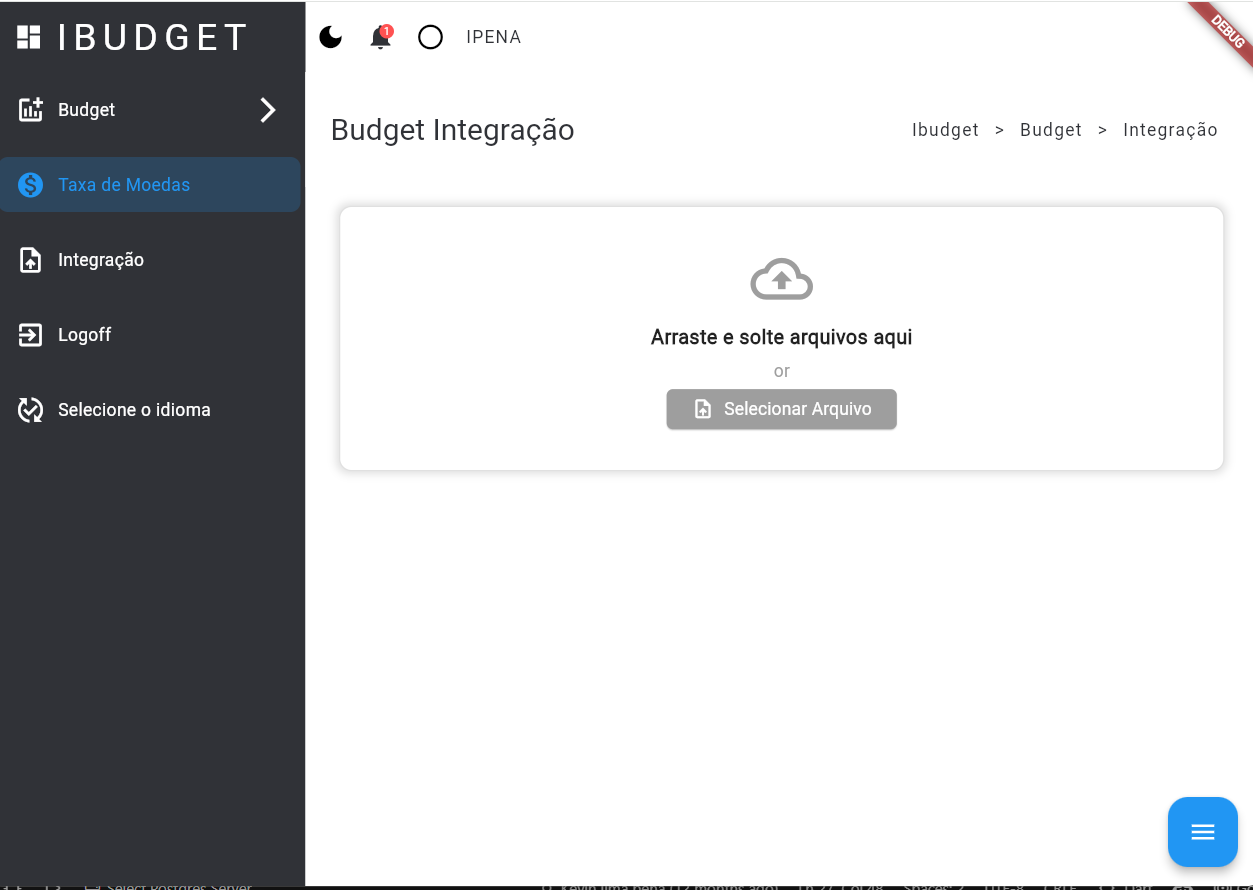
Task: Open notifications via the bell icon
Action: pyautogui.click(x=380, y=38)
